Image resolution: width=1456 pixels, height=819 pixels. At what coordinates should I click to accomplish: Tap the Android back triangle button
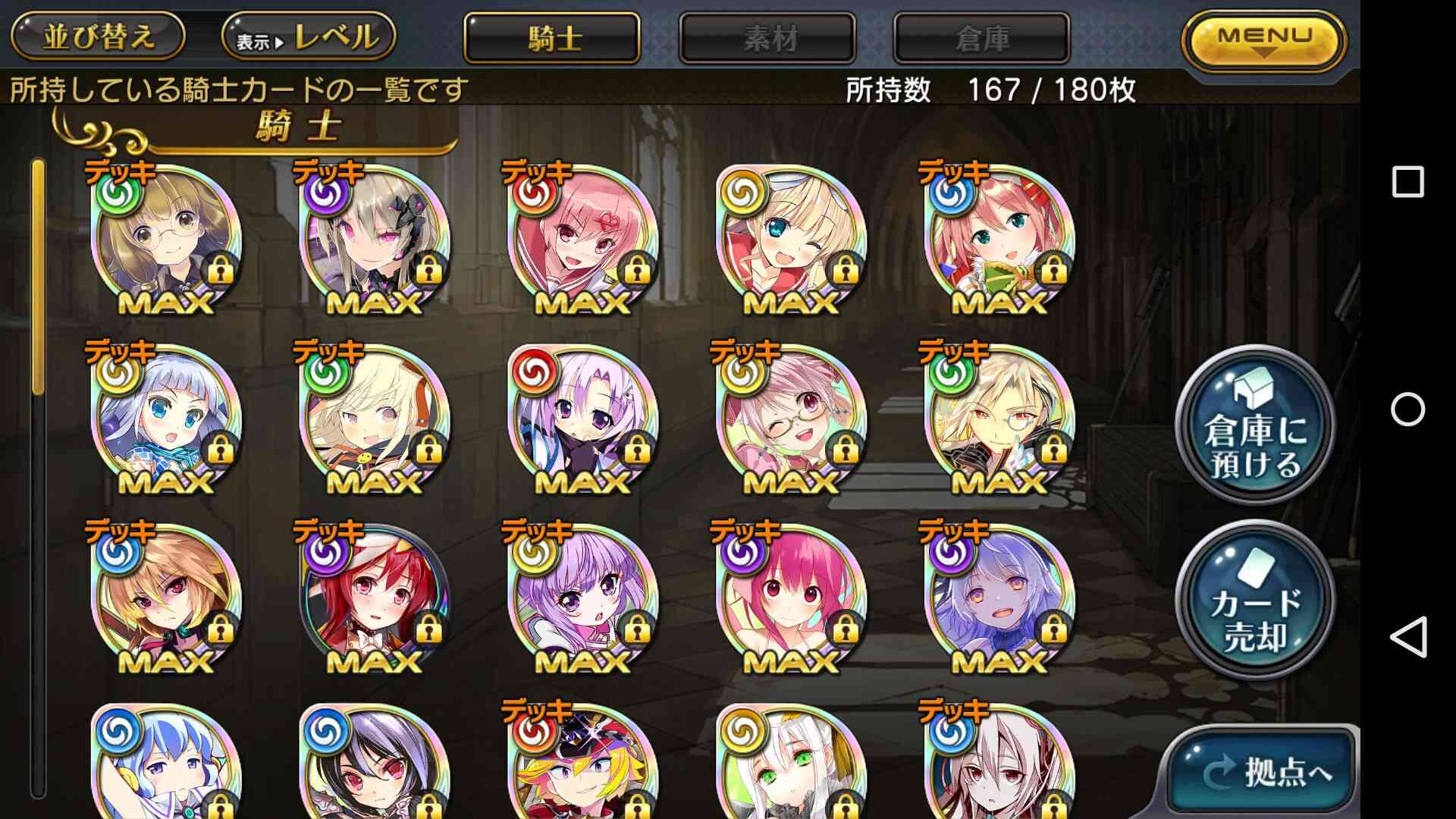pyautogui.click(x=1407, y=637)
